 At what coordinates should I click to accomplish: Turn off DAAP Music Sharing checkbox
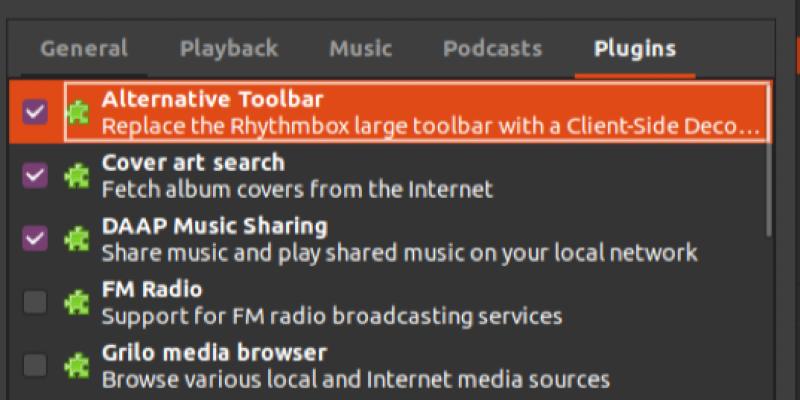35,239
